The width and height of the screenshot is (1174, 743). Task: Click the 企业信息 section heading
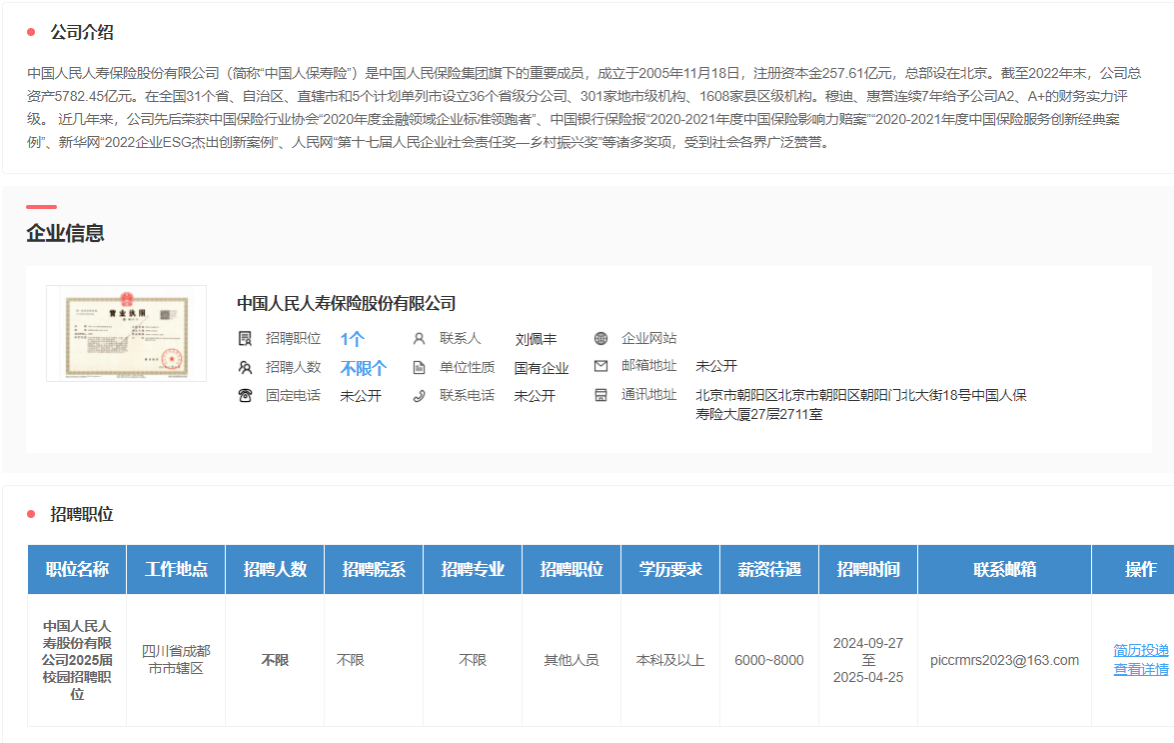65,233
